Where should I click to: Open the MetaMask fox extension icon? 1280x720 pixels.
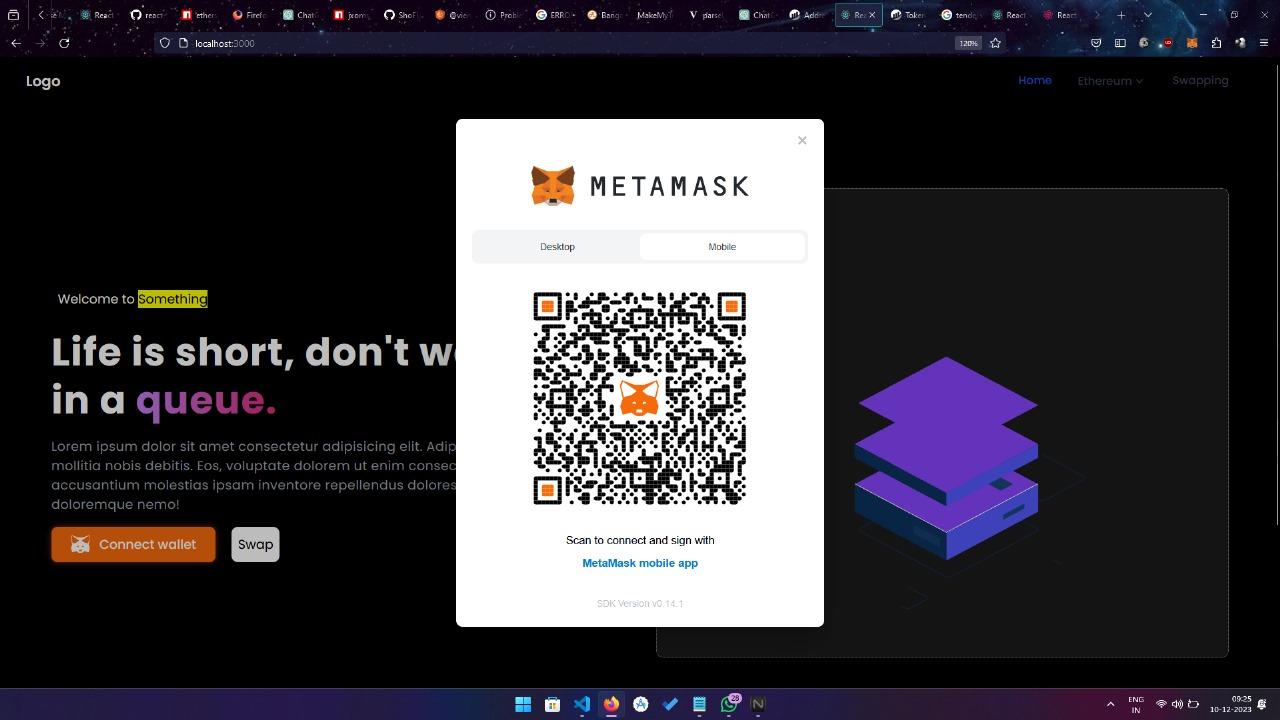tap(1192, 43)
